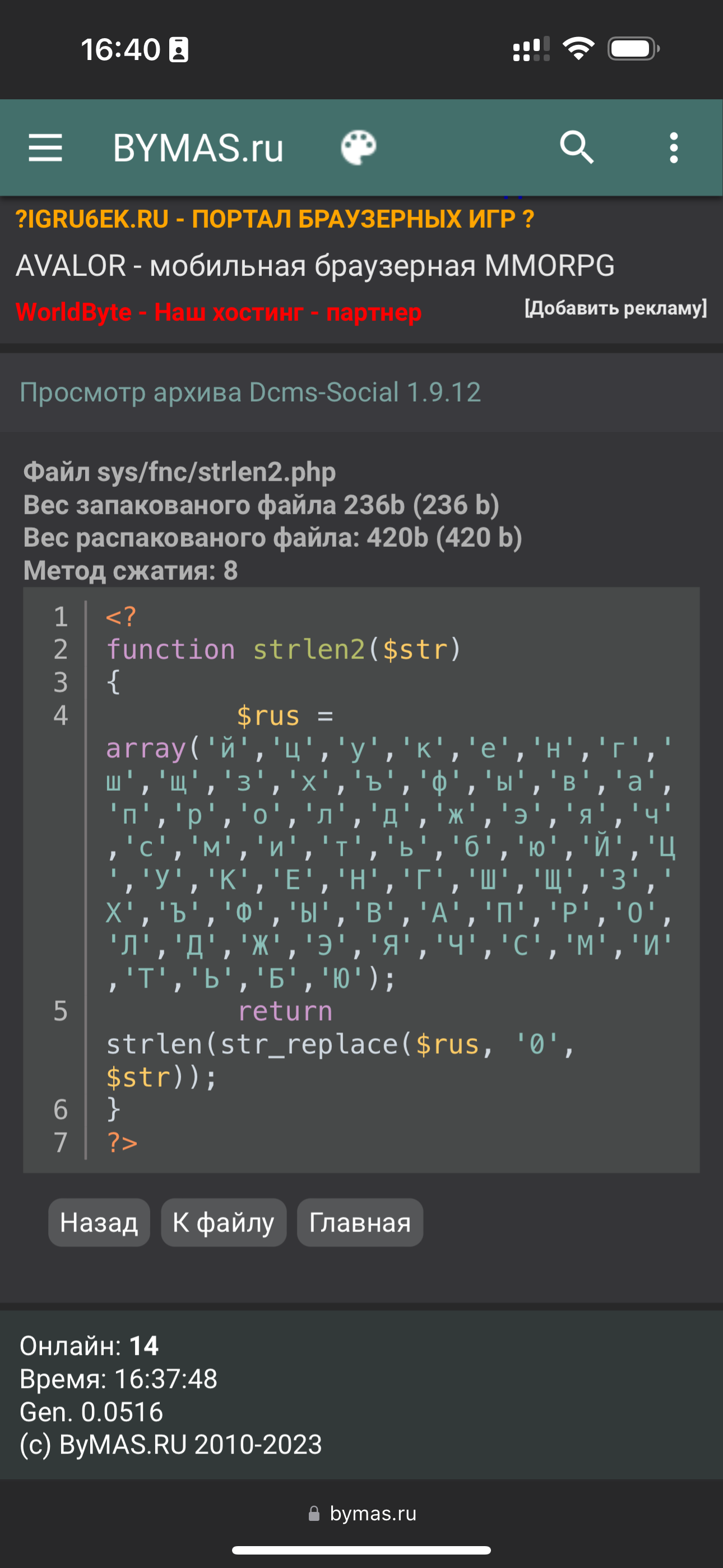Open the AVALOR mobile MMORPG link
Image resolution: width=723 pixels, height=1568 pixels.
click(314, 265)
